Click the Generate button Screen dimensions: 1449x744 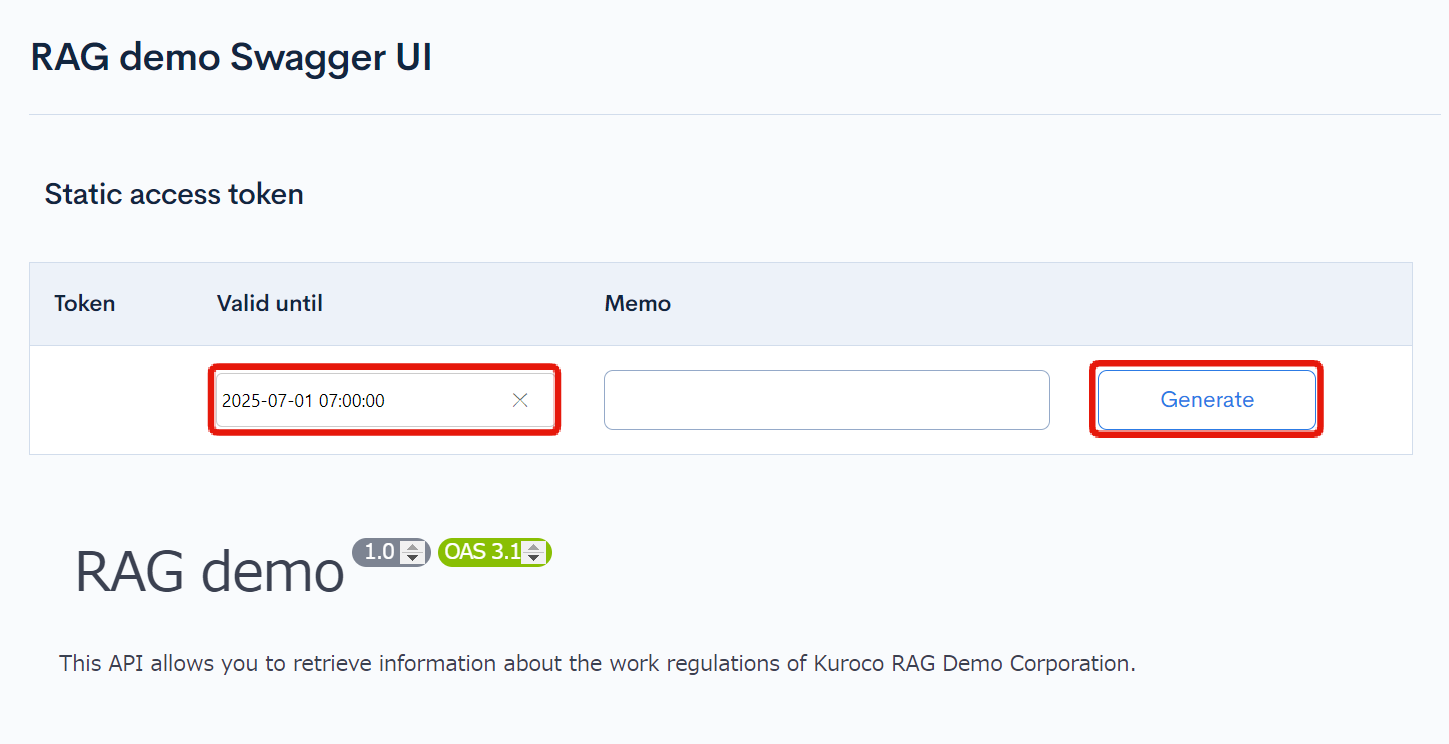click(1206, 399)
